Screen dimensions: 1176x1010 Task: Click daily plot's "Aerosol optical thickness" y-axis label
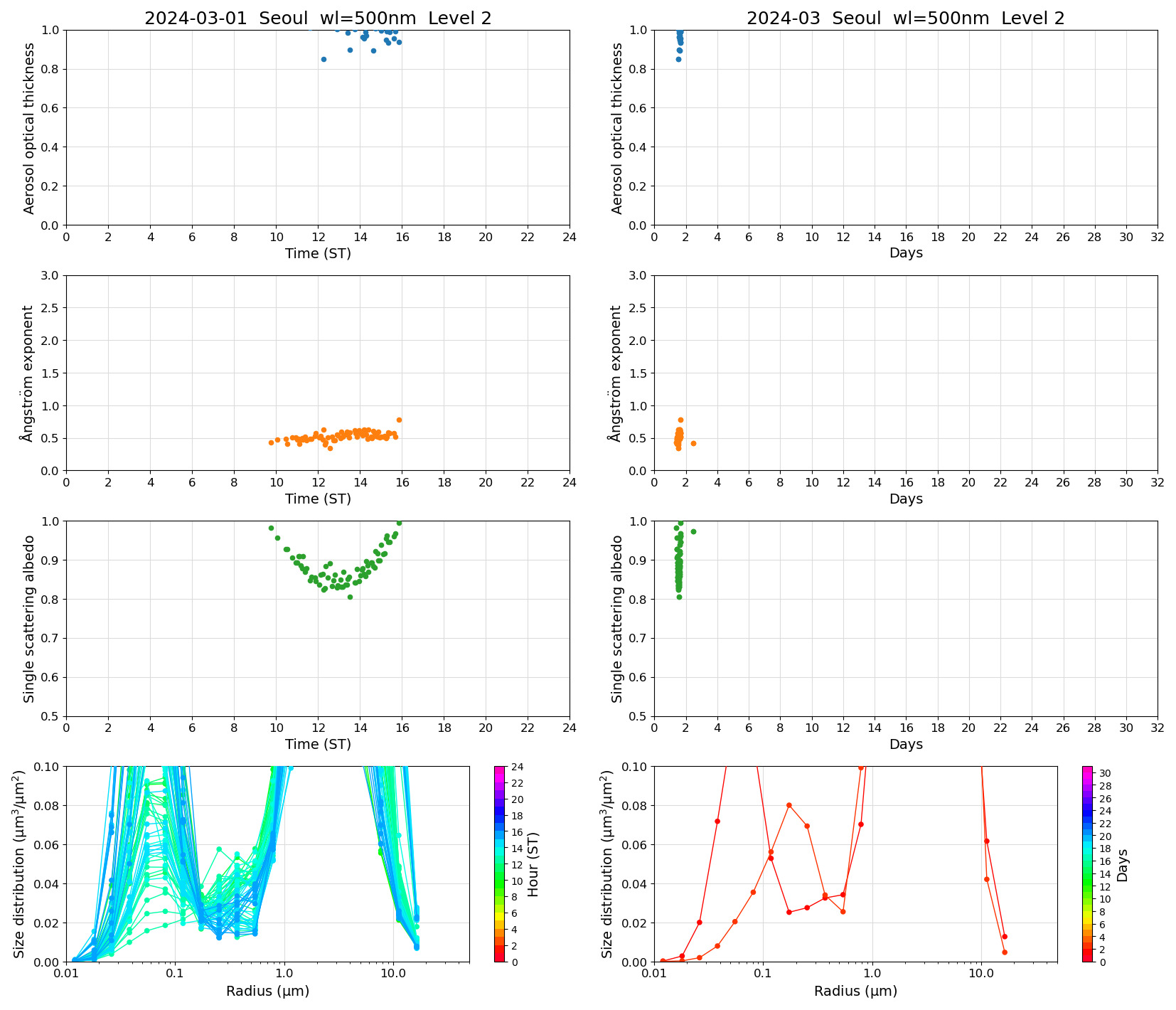click(x=29, y=128)
